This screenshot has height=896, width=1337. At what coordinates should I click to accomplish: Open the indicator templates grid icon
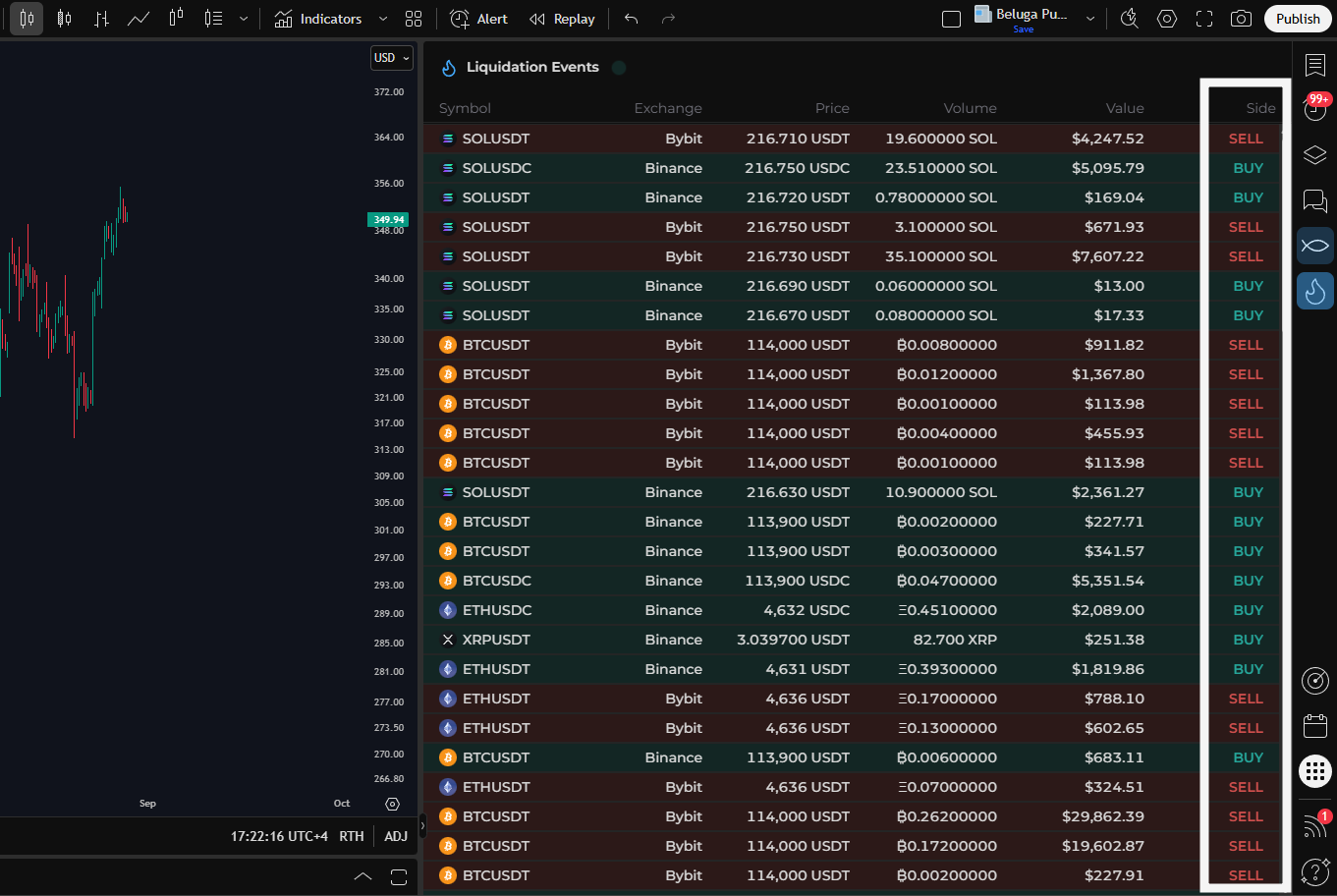point(414,19)
